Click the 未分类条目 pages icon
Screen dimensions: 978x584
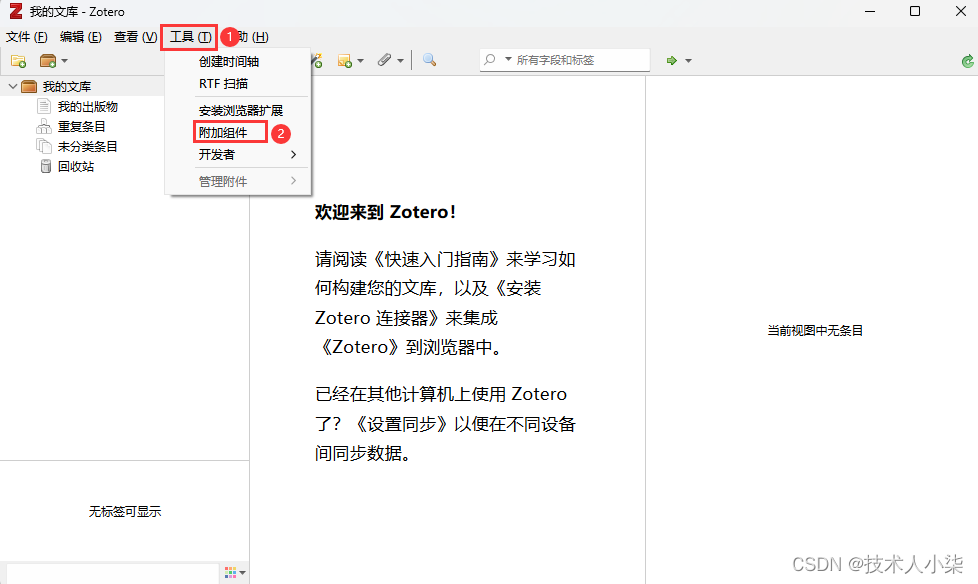tap(44, 146)
